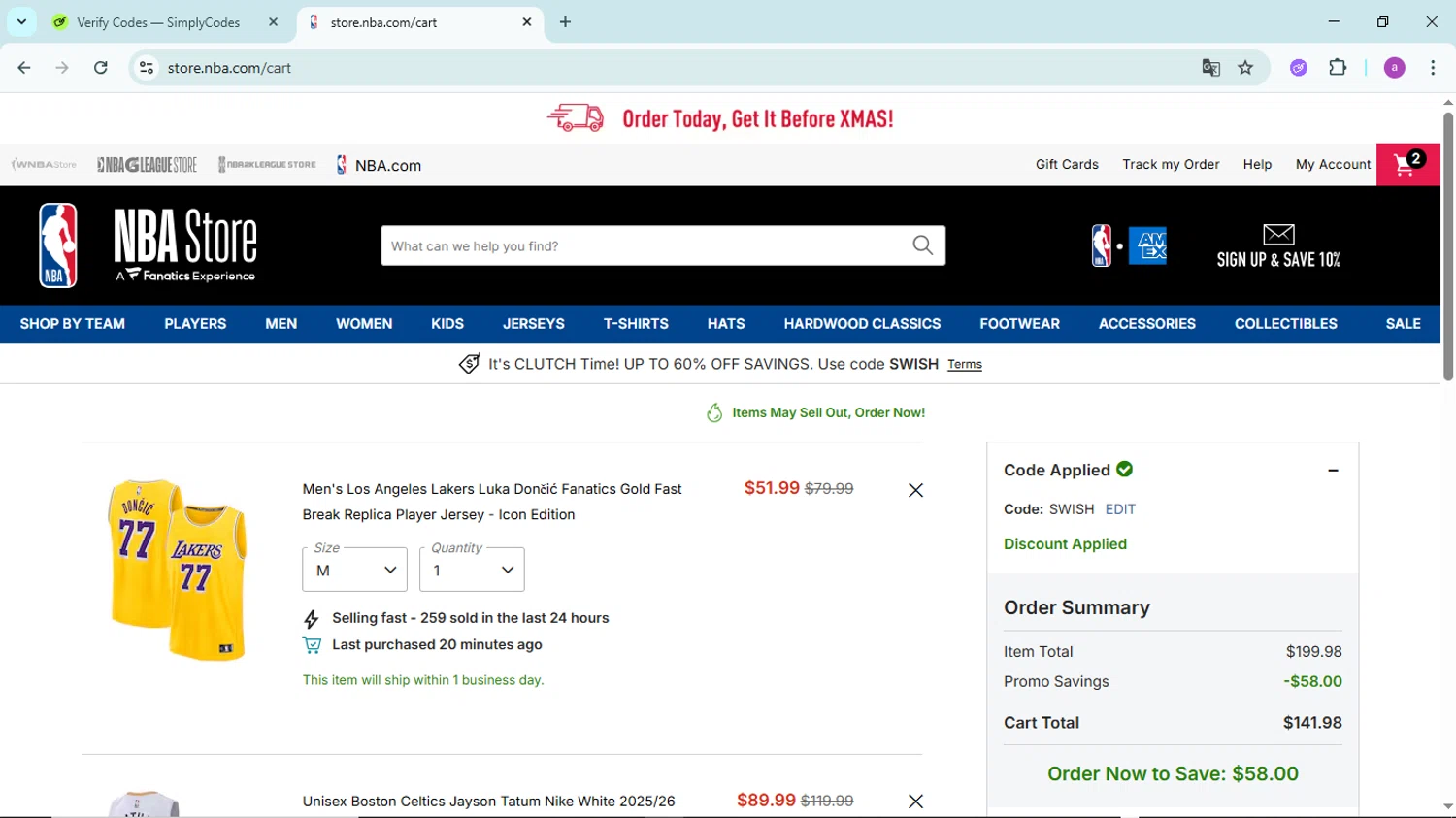Open My Account link
1456x818 pixels.
(x=1333, y=165)
